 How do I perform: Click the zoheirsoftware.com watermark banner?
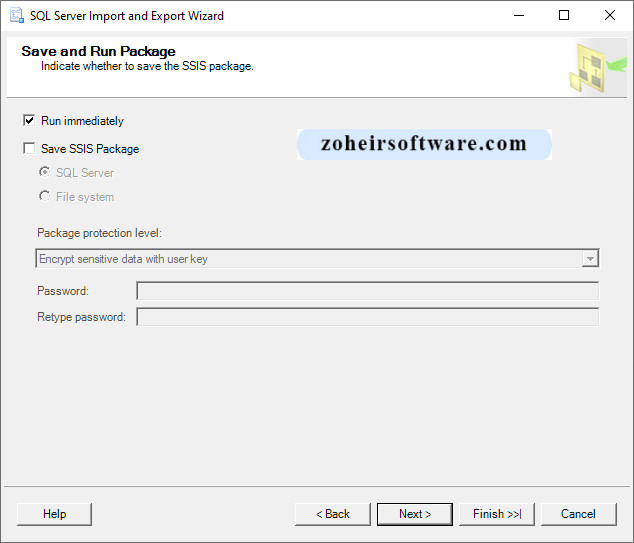424,144
